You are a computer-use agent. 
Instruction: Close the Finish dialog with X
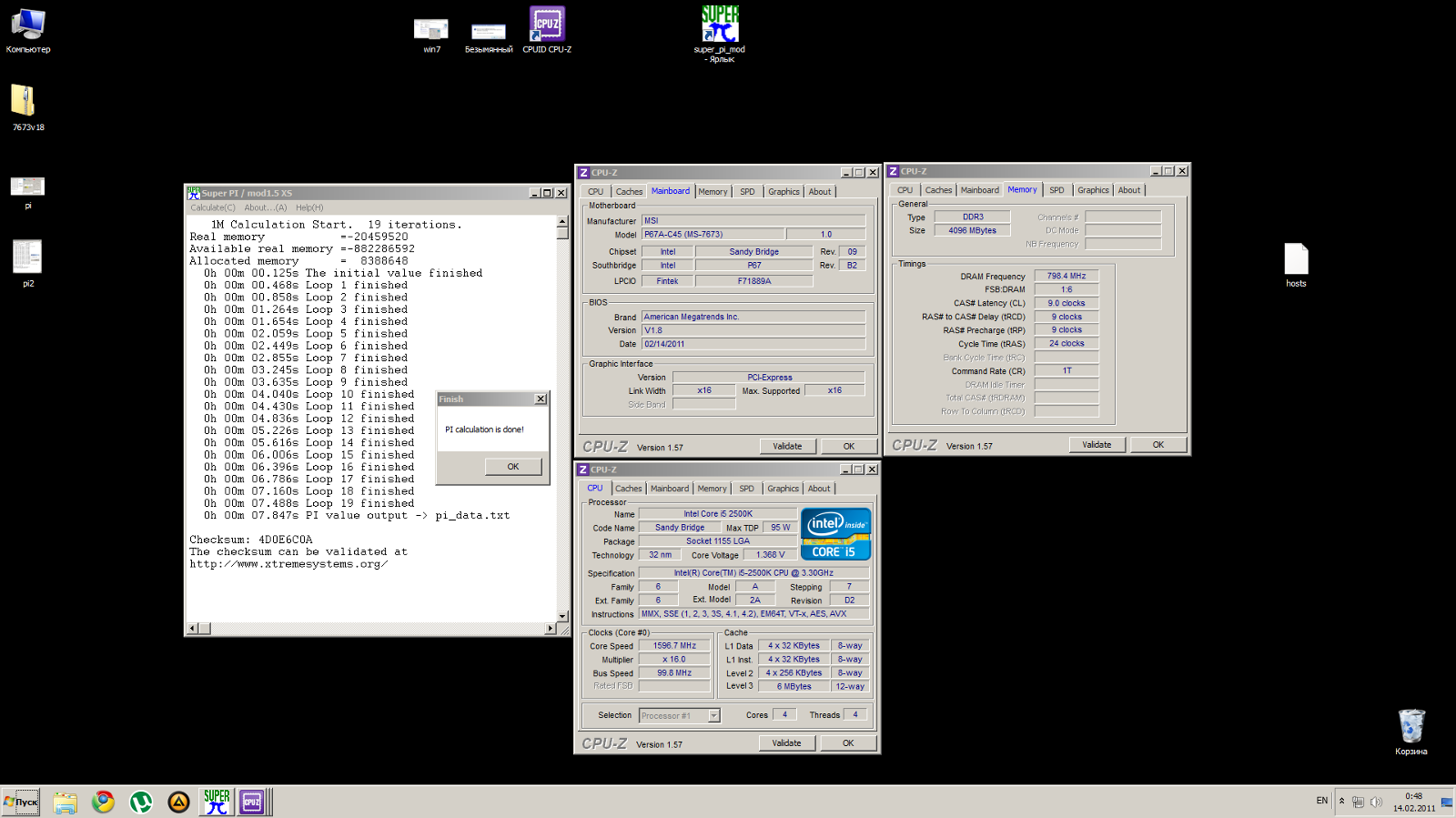pyautogui.click(x=541, y=399)
